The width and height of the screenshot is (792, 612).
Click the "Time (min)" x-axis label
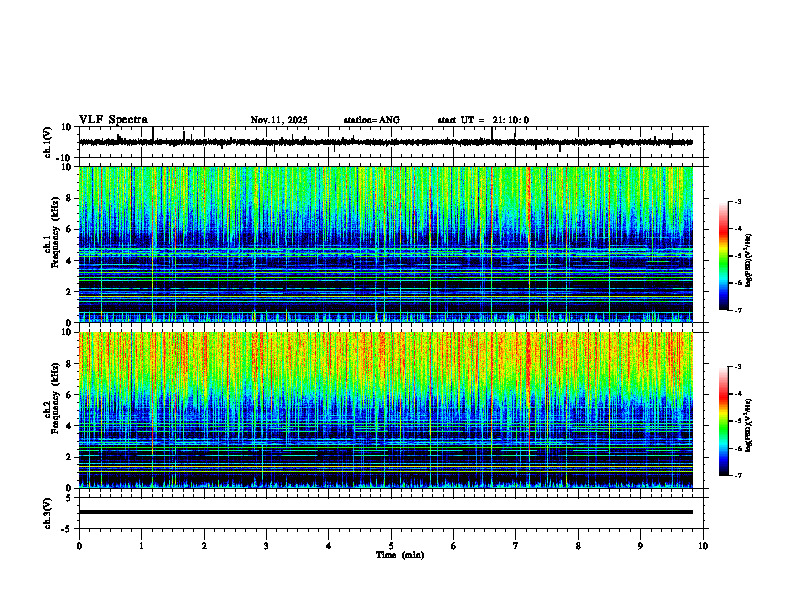pyautogui.click(x=400, y=555)
